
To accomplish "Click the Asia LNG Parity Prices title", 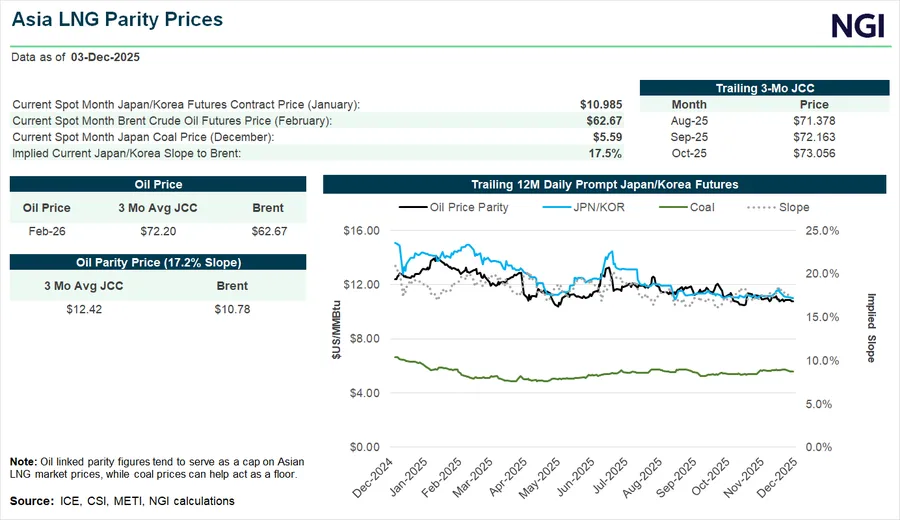I will click(x=117, y=20).
